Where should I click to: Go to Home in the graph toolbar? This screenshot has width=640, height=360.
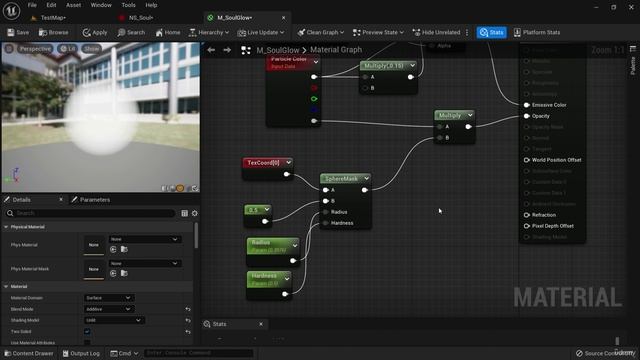(168, 32)
